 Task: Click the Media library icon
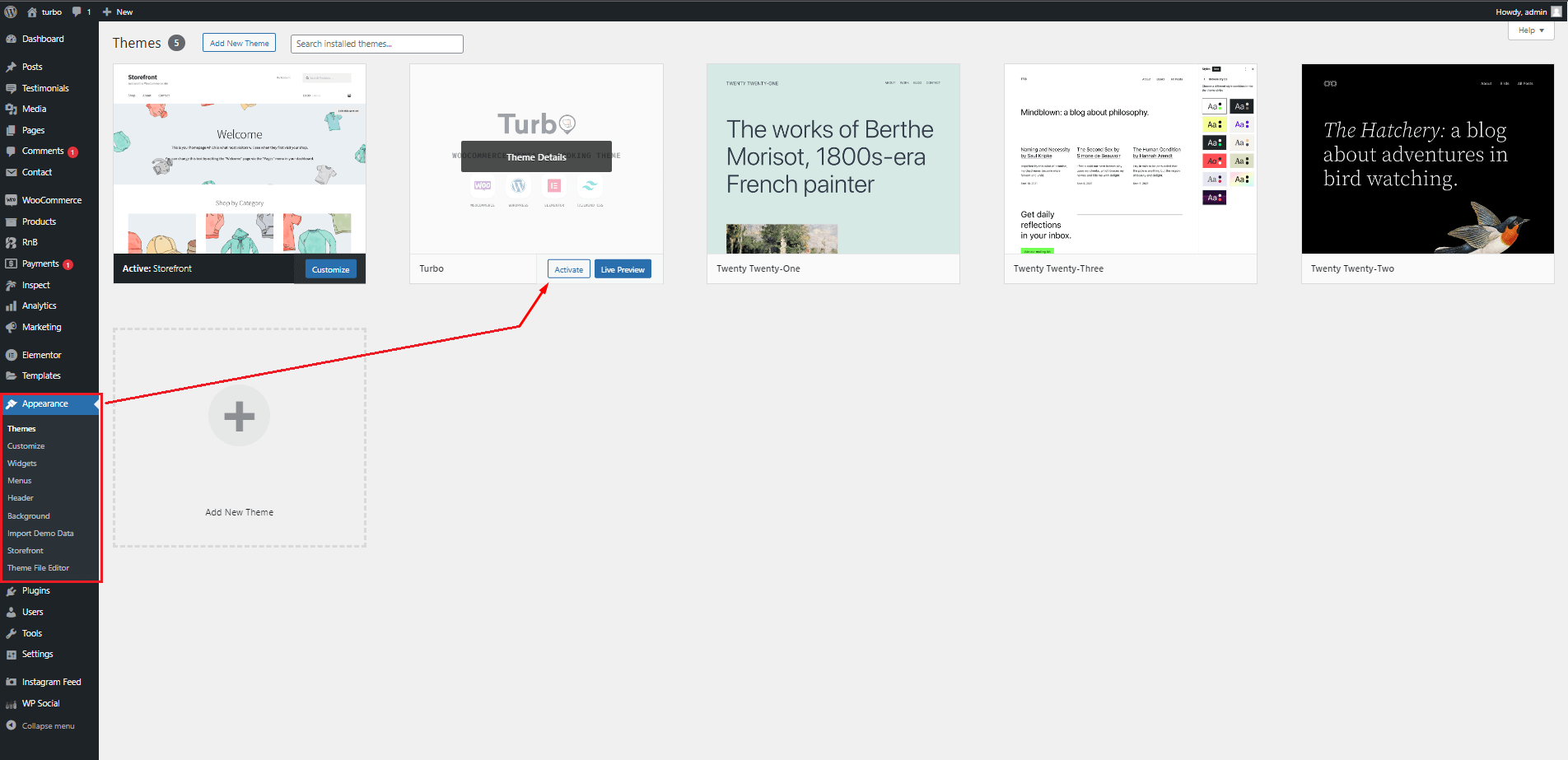[11, 109]
